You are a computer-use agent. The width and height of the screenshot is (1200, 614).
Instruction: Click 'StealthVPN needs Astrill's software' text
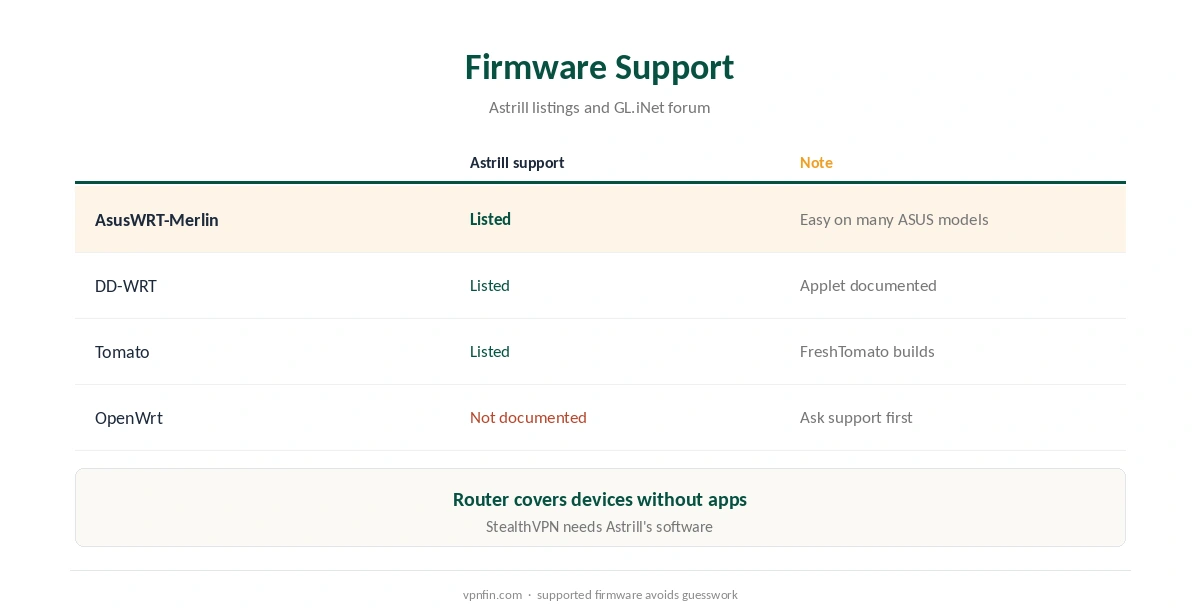[x=600, y=527]
